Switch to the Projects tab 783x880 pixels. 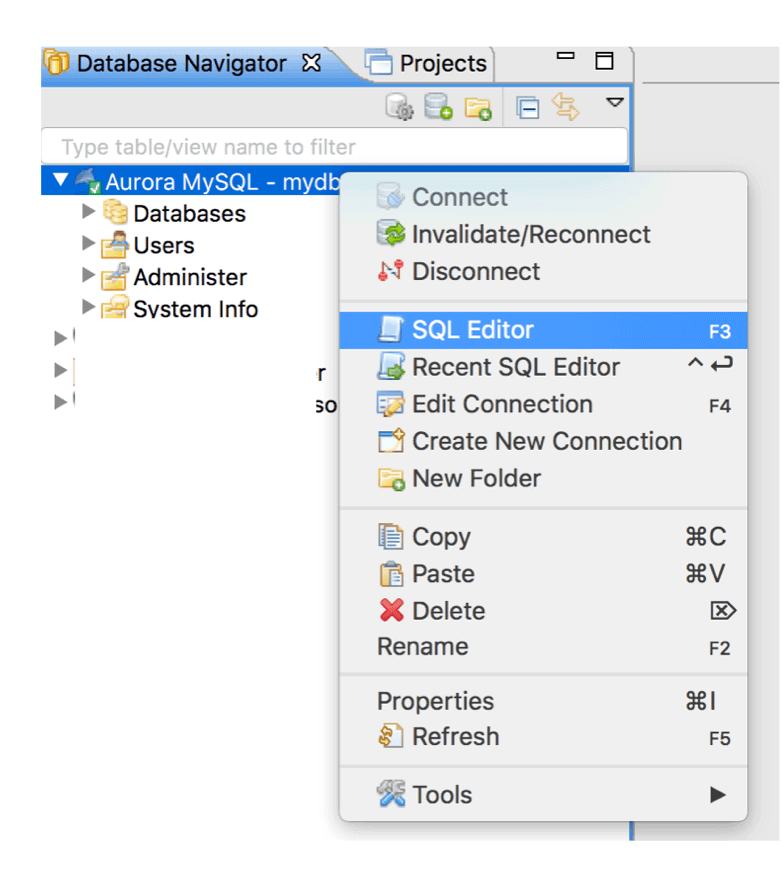pos(428,63)
